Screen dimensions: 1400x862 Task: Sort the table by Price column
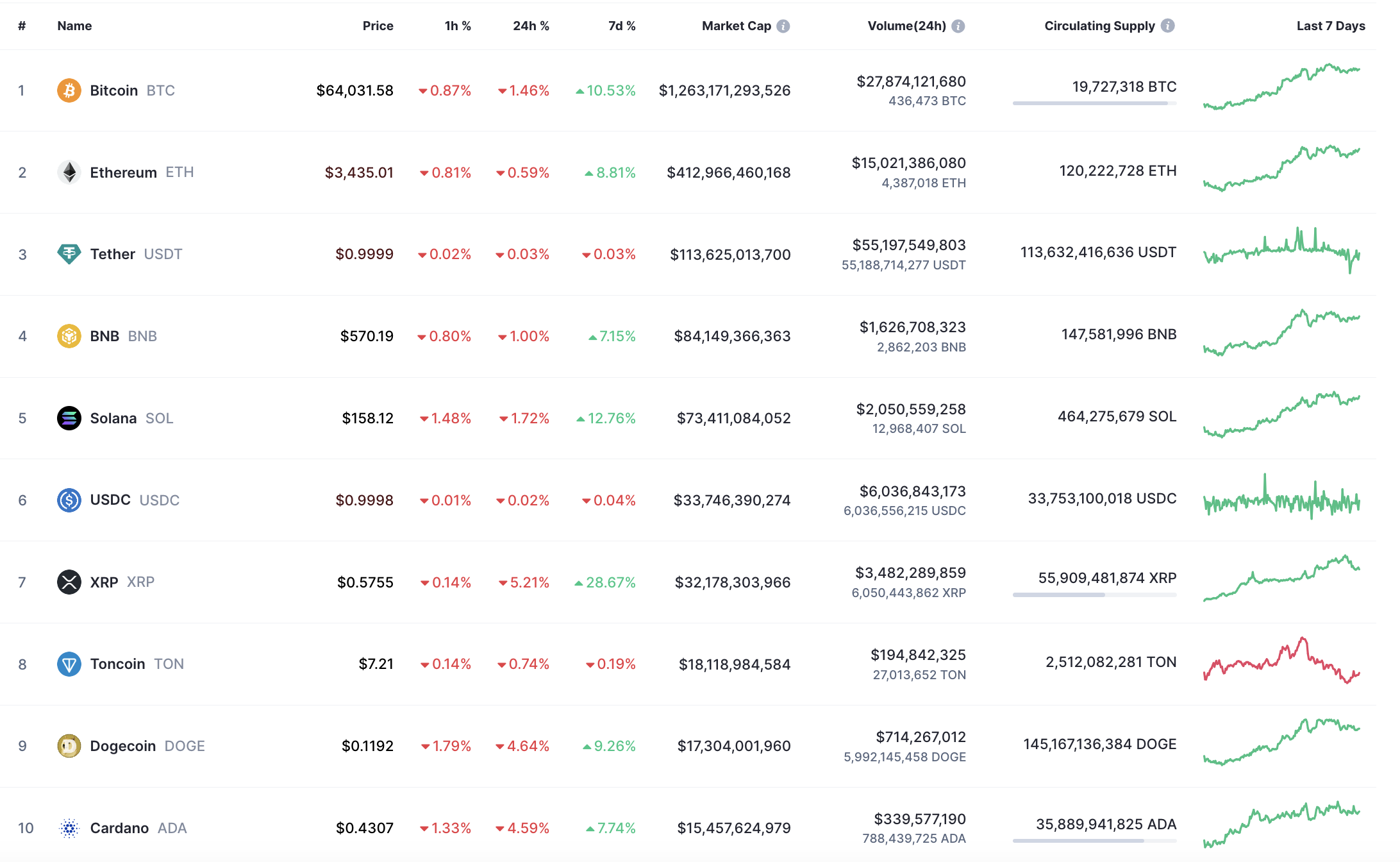[x=378, y=26]
